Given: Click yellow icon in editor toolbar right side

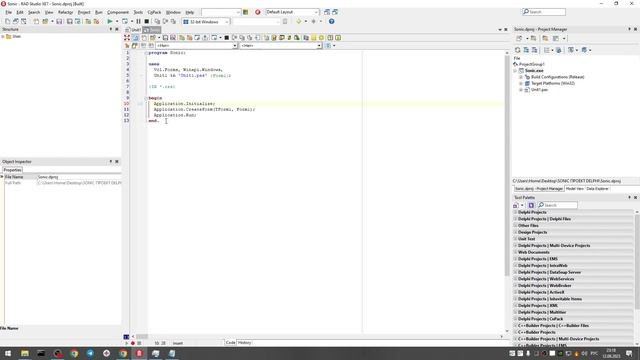Looking at the screenshot, I should (x=313, y=38).
